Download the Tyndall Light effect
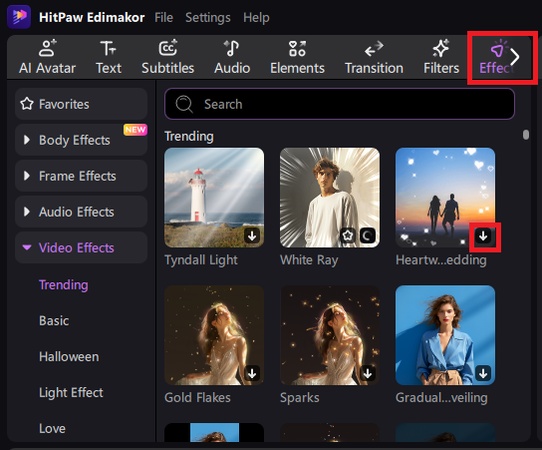This screenshot has height=450, width=542. coord(252,236)
